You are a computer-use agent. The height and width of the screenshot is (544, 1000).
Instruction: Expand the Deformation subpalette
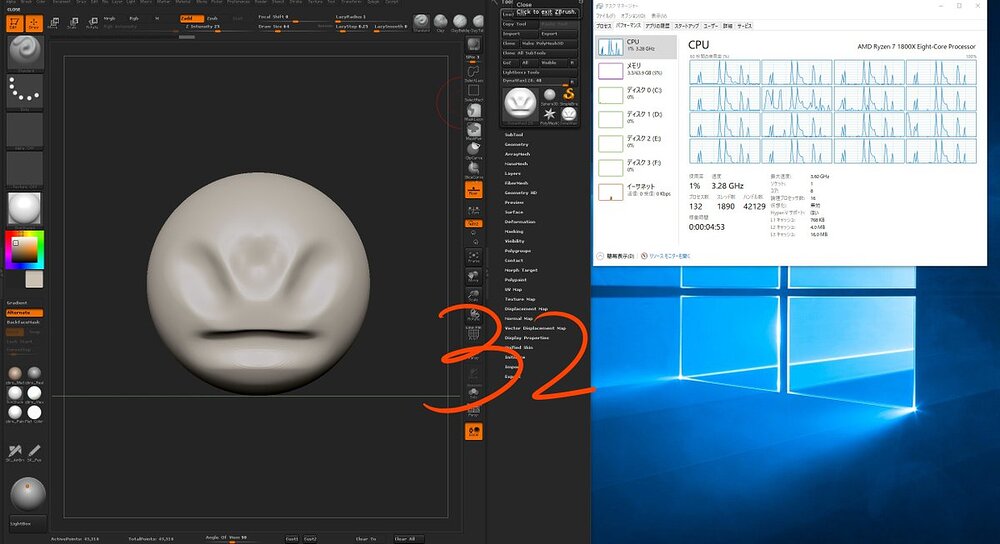(x=520, y=222)
